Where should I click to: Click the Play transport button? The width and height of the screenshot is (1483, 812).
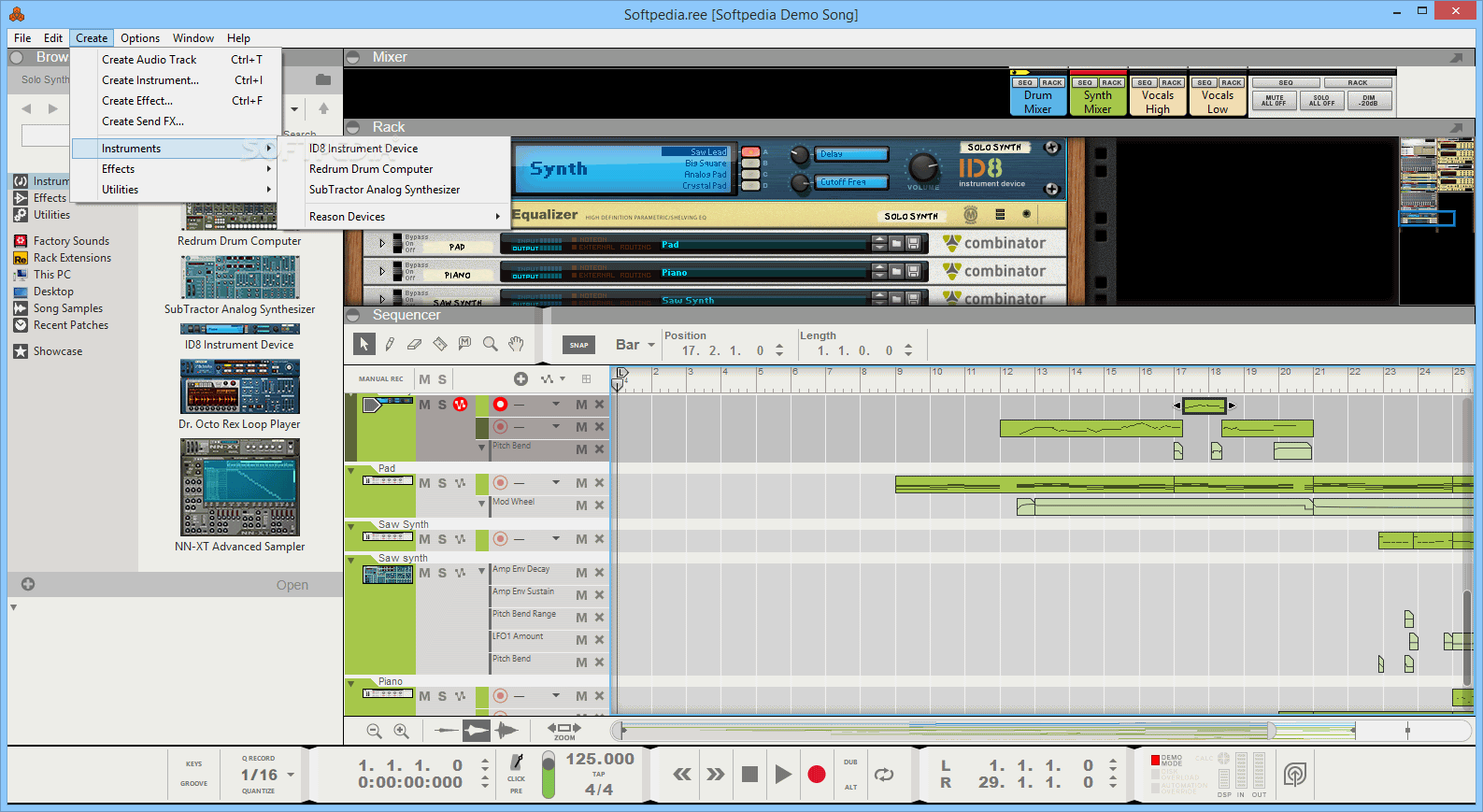(783, 774)
